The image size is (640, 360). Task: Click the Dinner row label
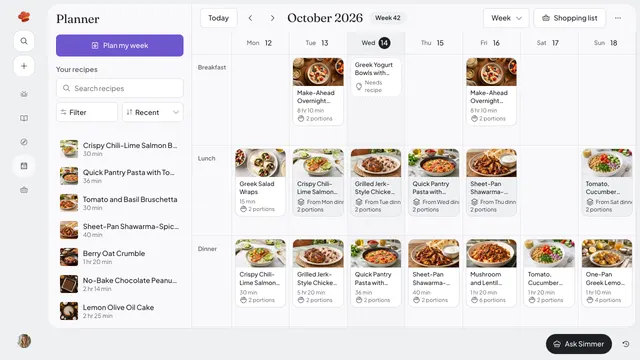207,249
